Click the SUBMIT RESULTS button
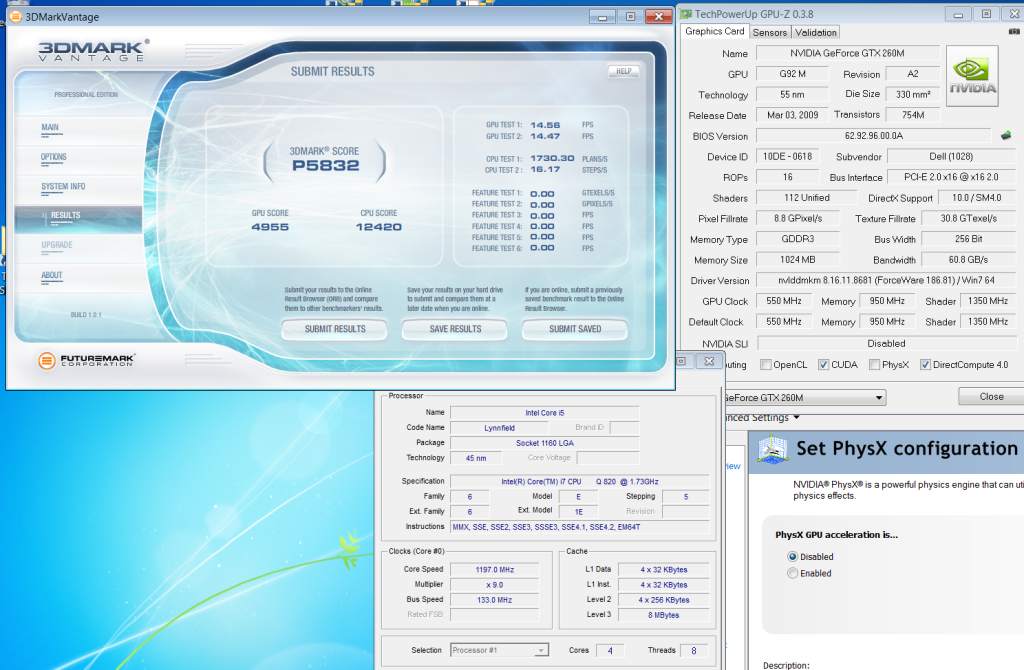This screenshot has width=1024, height=670. 334,329
